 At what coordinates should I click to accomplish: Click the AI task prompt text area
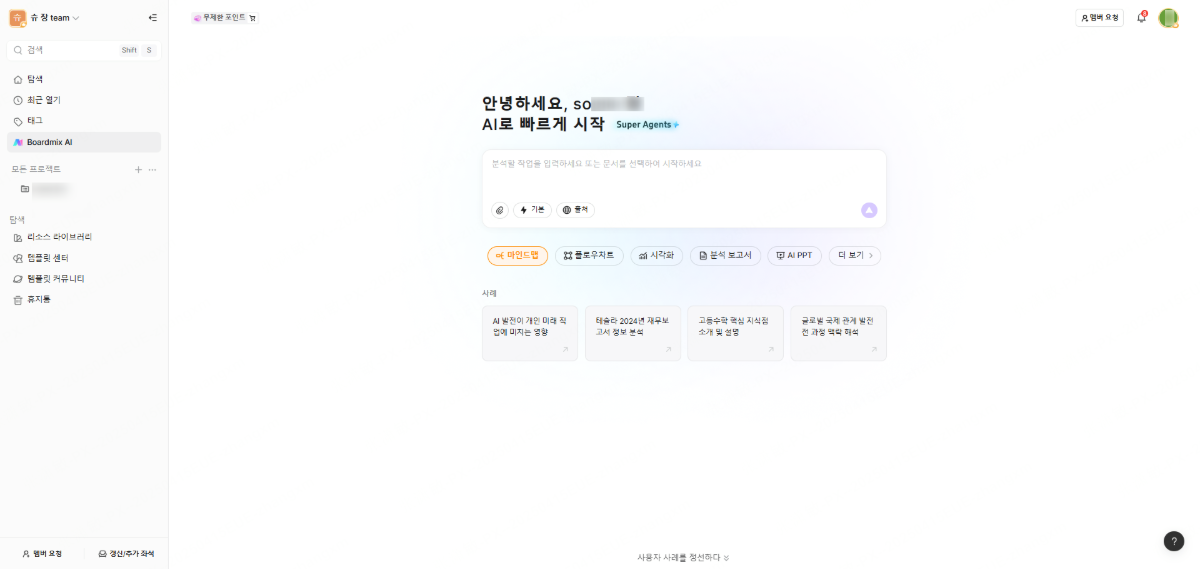pyautogui.click(x=684, y=173)
